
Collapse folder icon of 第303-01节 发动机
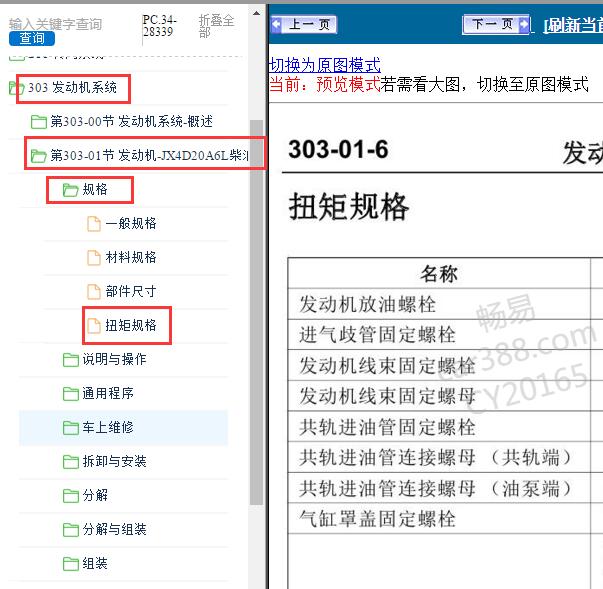[39, 156]
